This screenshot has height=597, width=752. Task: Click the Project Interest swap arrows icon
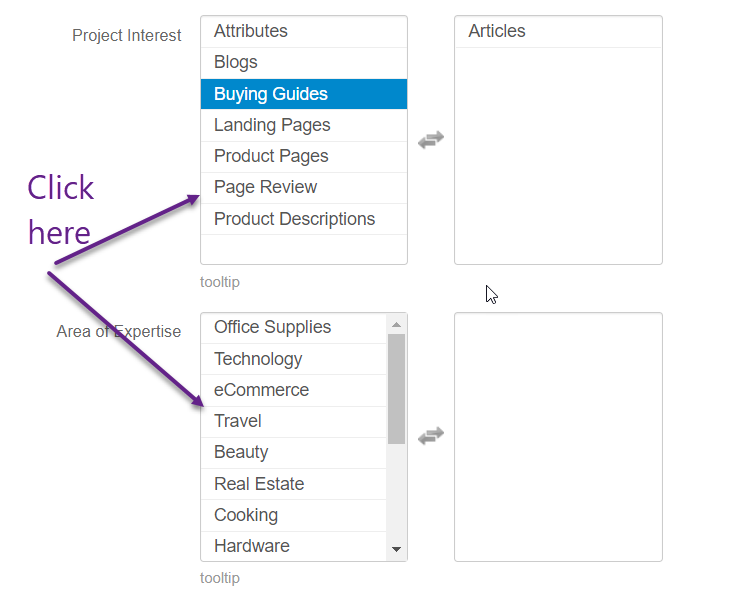click(431, 140)
